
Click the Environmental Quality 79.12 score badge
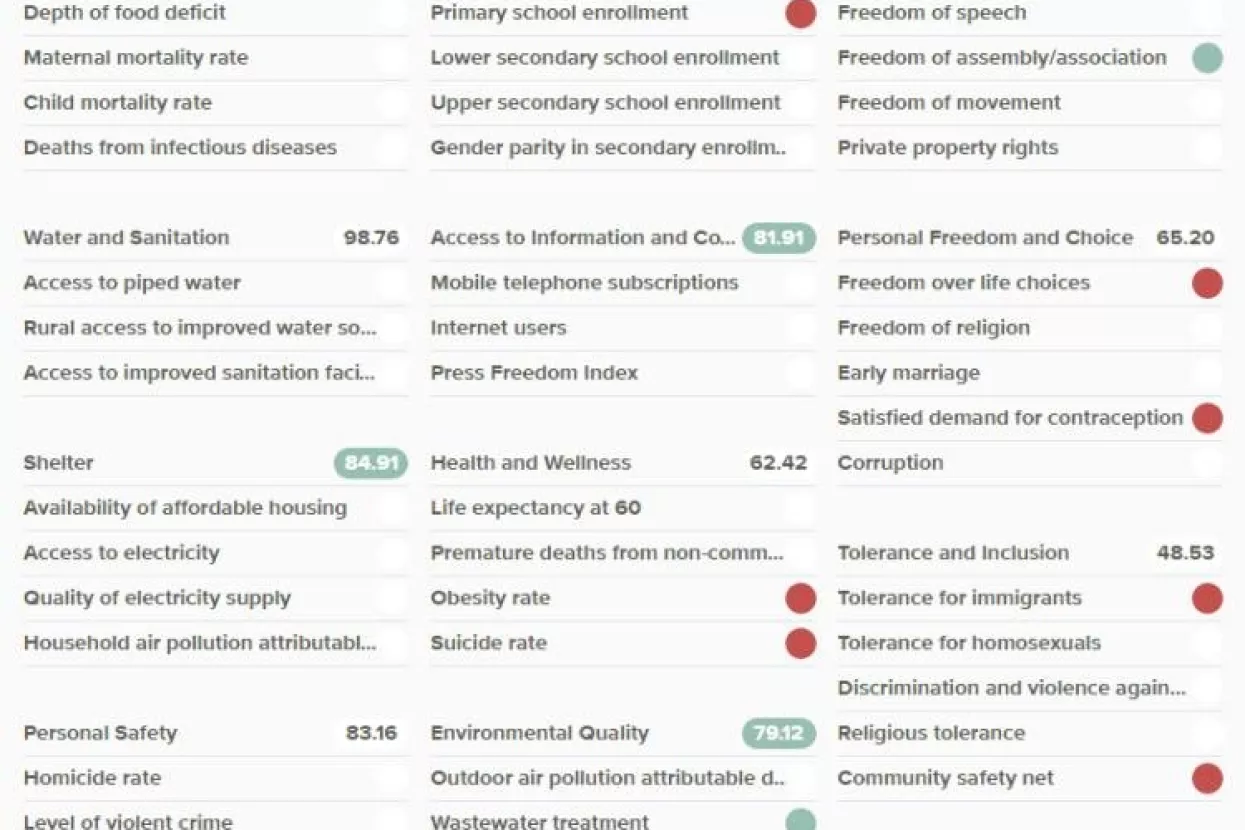pos(778,733)
